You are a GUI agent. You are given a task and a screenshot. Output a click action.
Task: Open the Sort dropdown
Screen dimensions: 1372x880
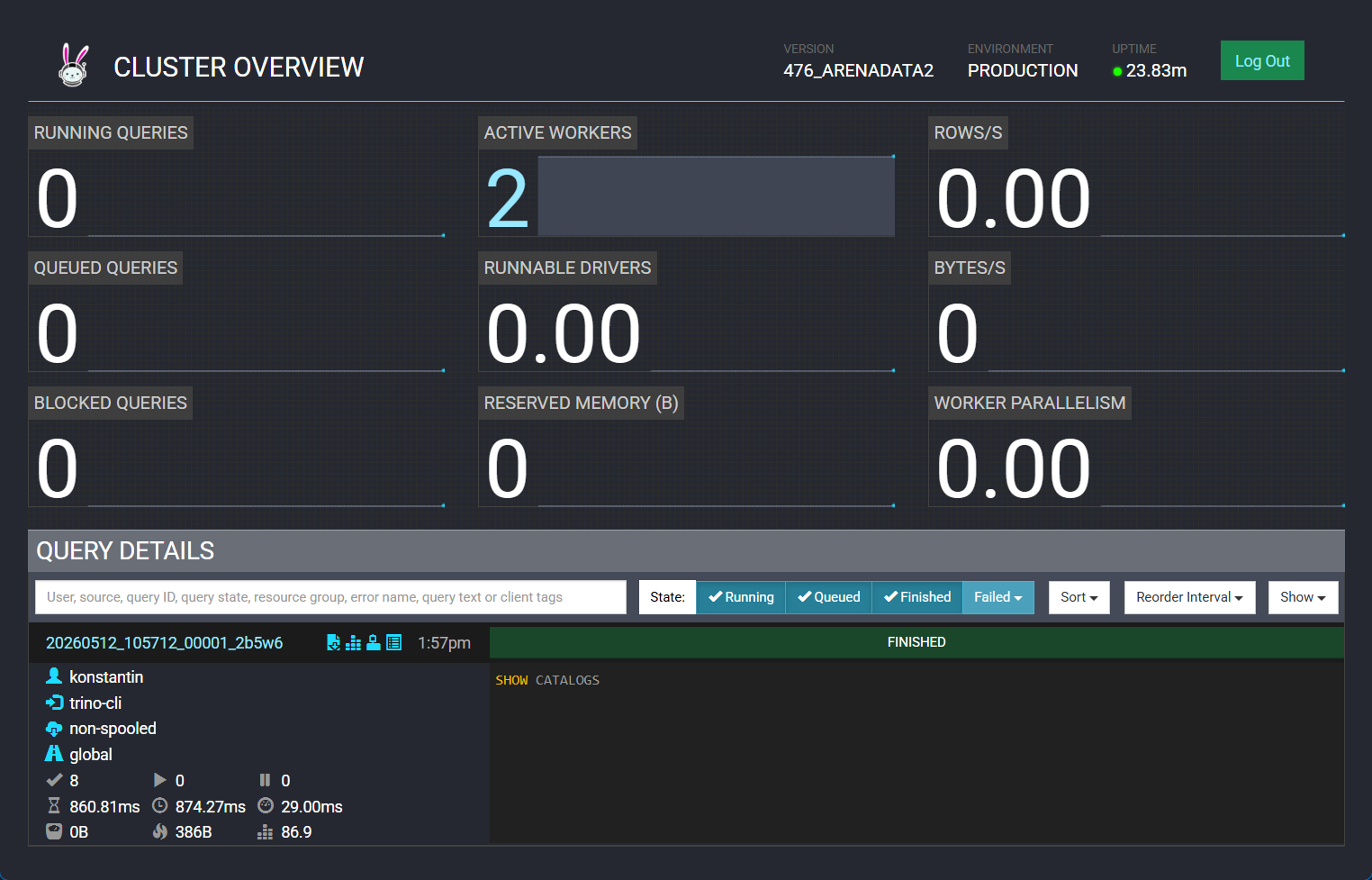(1079, 597)
